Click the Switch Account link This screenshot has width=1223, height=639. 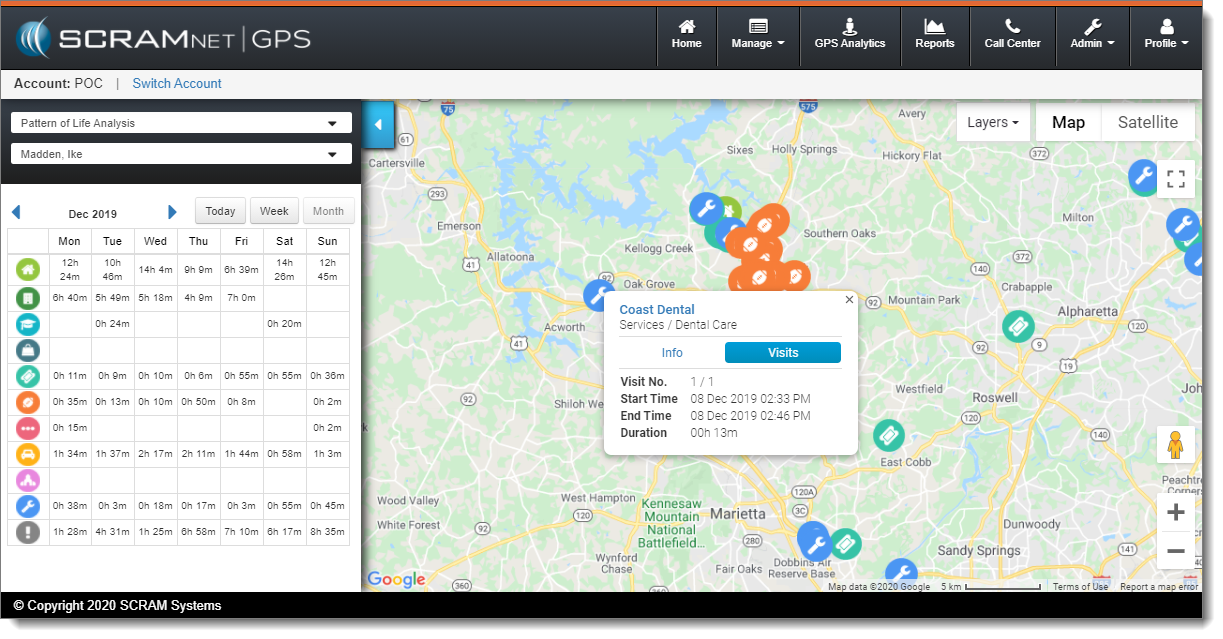177,84
